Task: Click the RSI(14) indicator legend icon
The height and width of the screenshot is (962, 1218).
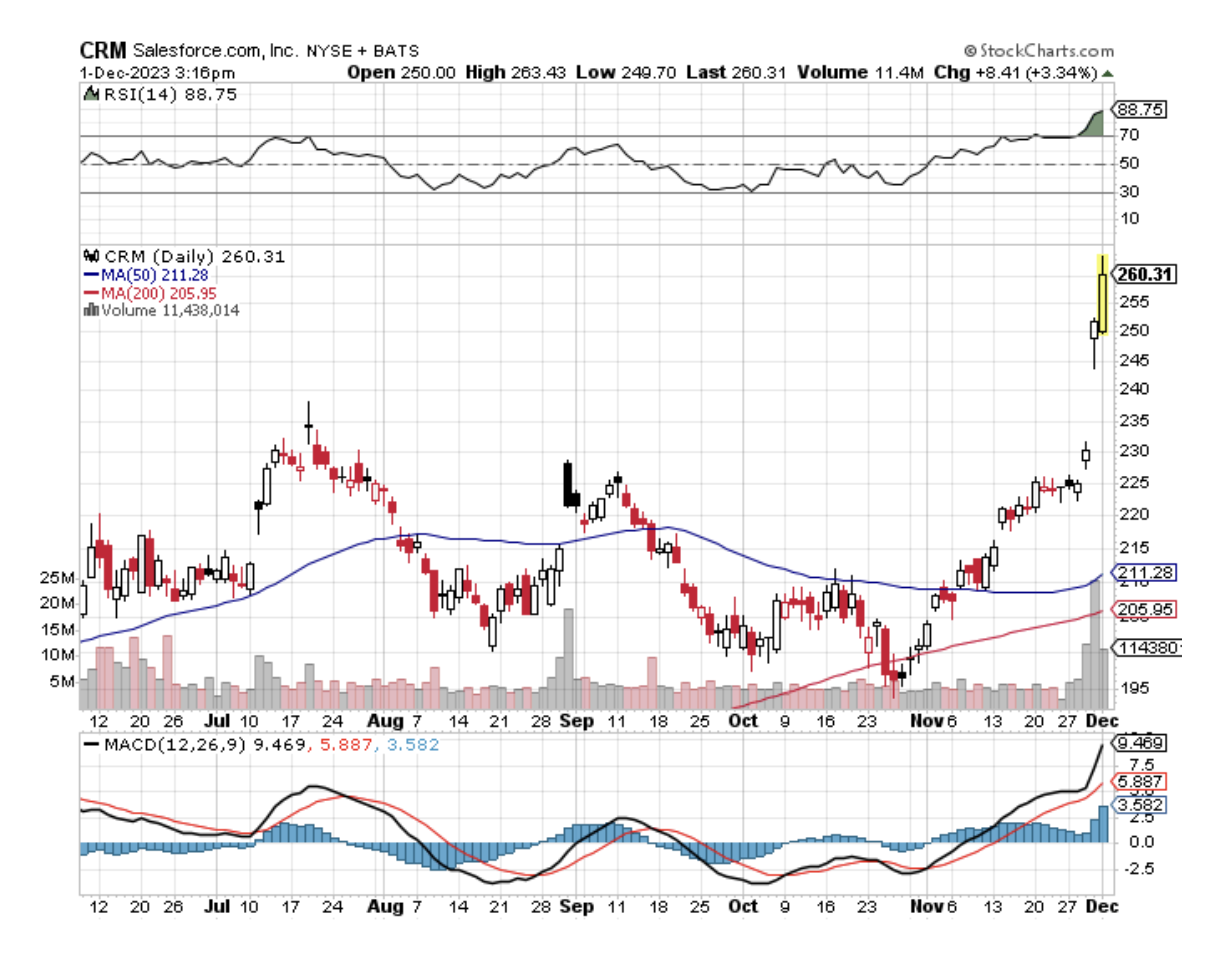Action: (x=88, y=94)
